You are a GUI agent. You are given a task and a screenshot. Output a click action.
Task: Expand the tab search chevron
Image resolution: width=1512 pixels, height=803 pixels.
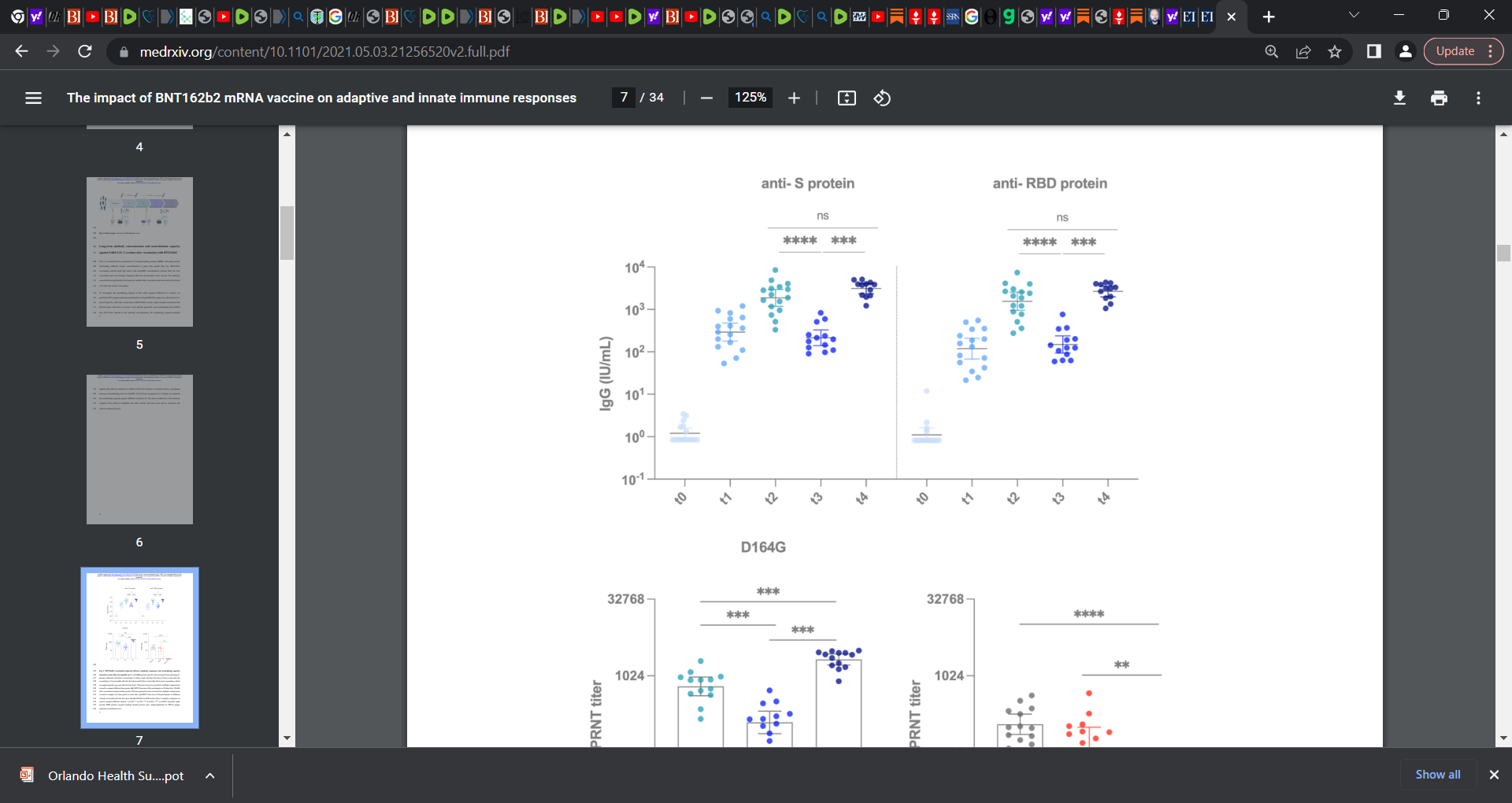click(1354, 16)
